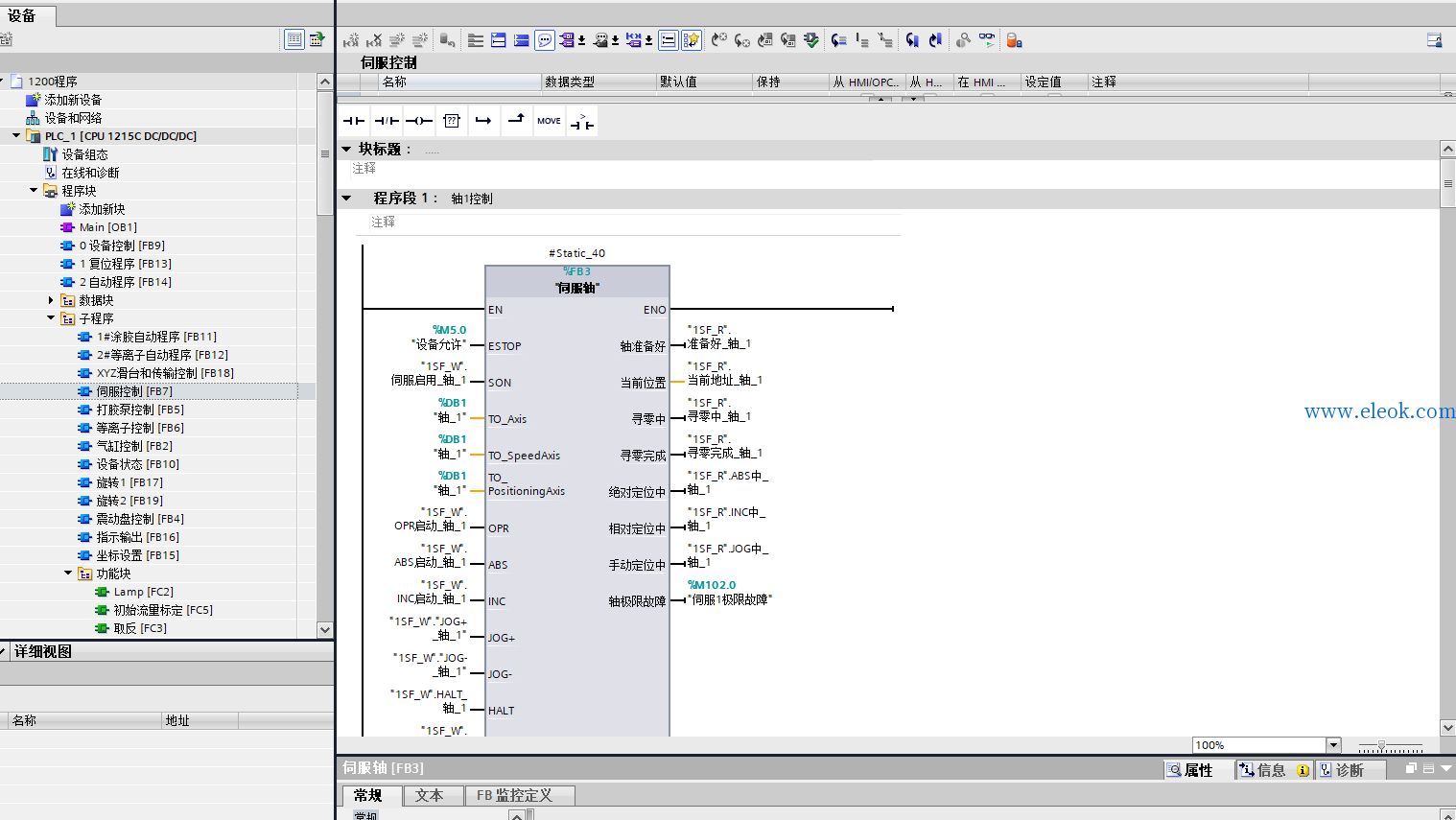
Task: Click the icon at the toolbar's far right
Action: pos(1434,40)
